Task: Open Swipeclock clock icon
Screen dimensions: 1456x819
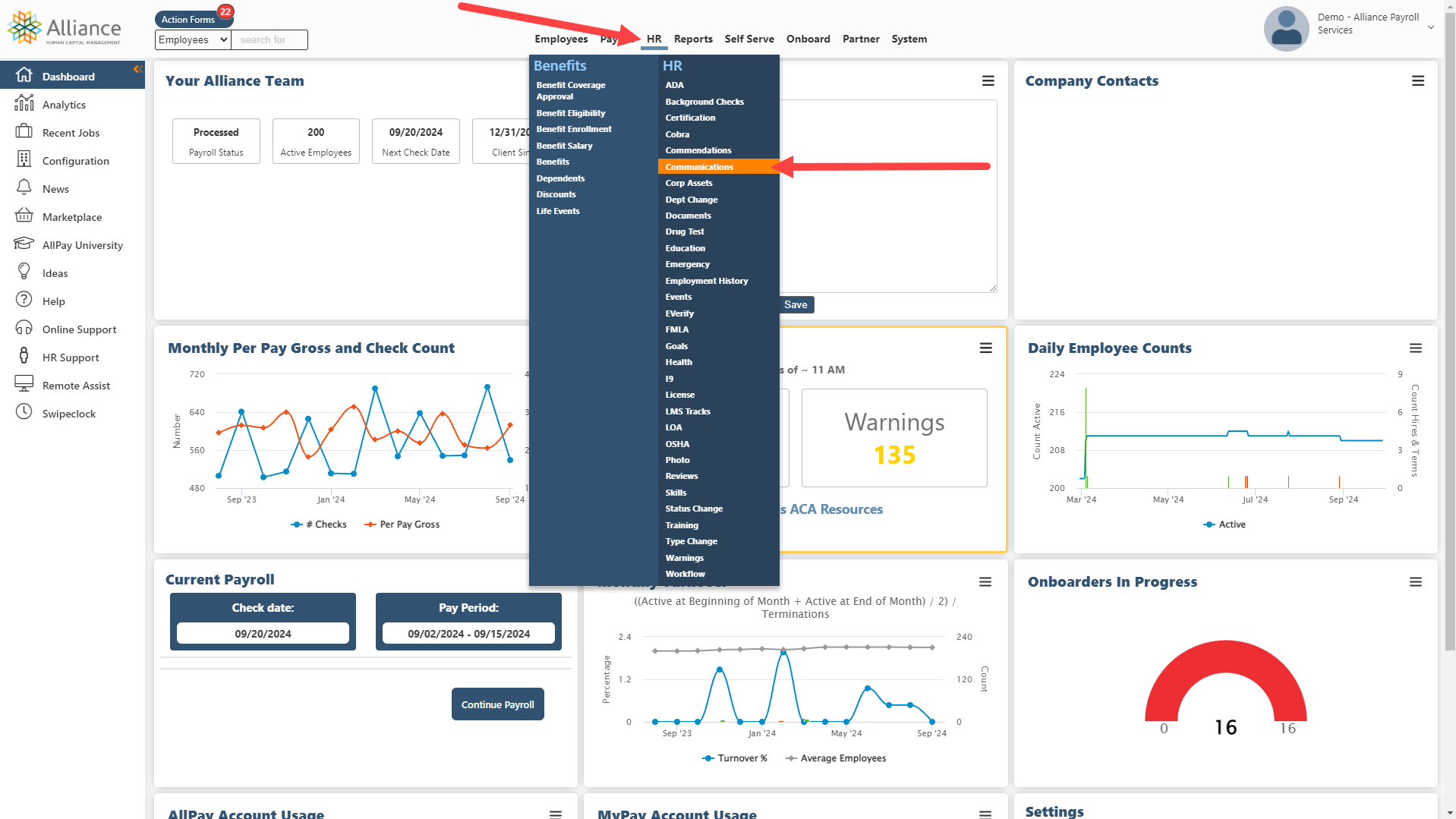Action: [24, 412]
